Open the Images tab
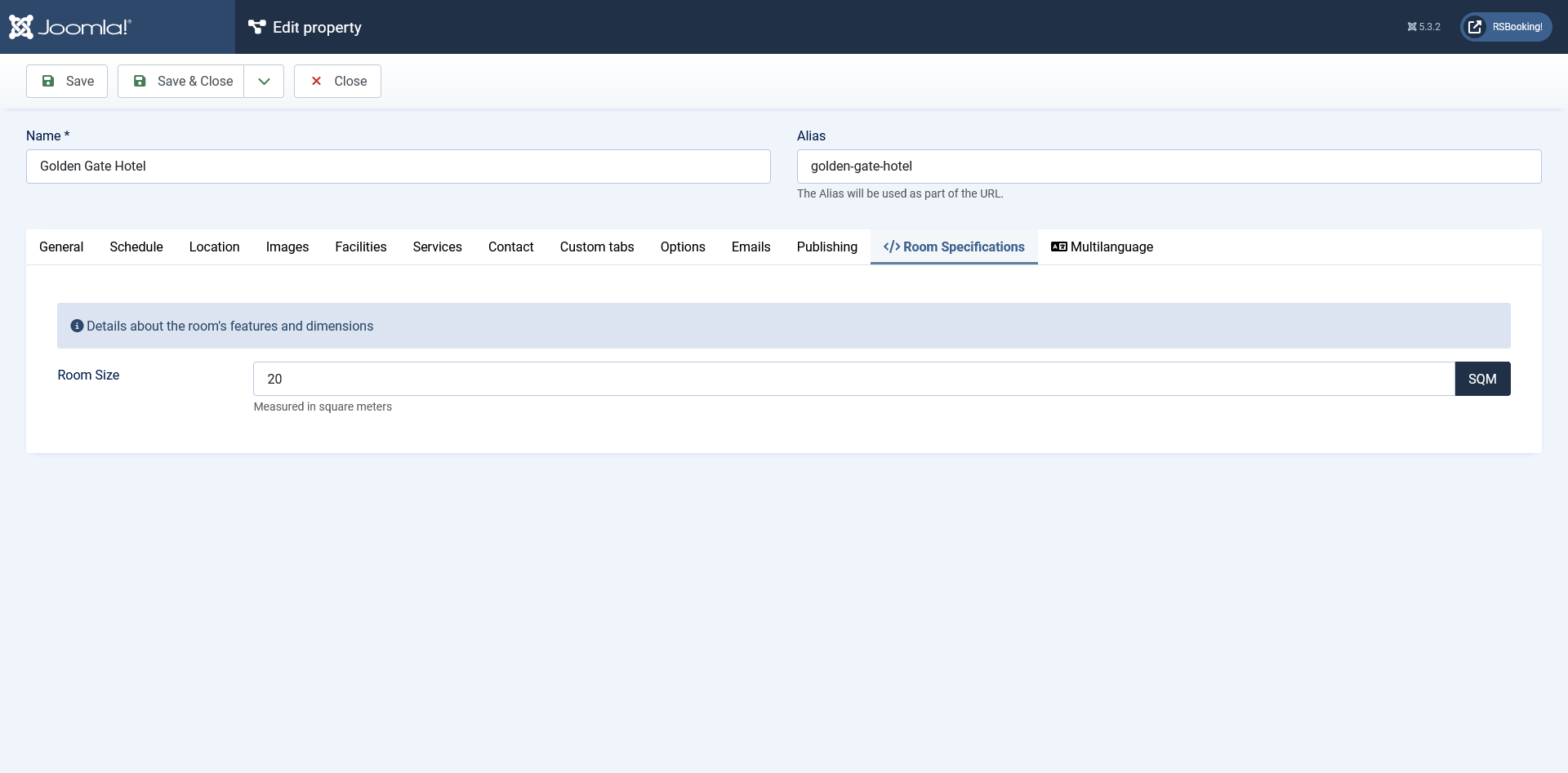Screen dimensions: 1568x773 click(x=287, y=247)
